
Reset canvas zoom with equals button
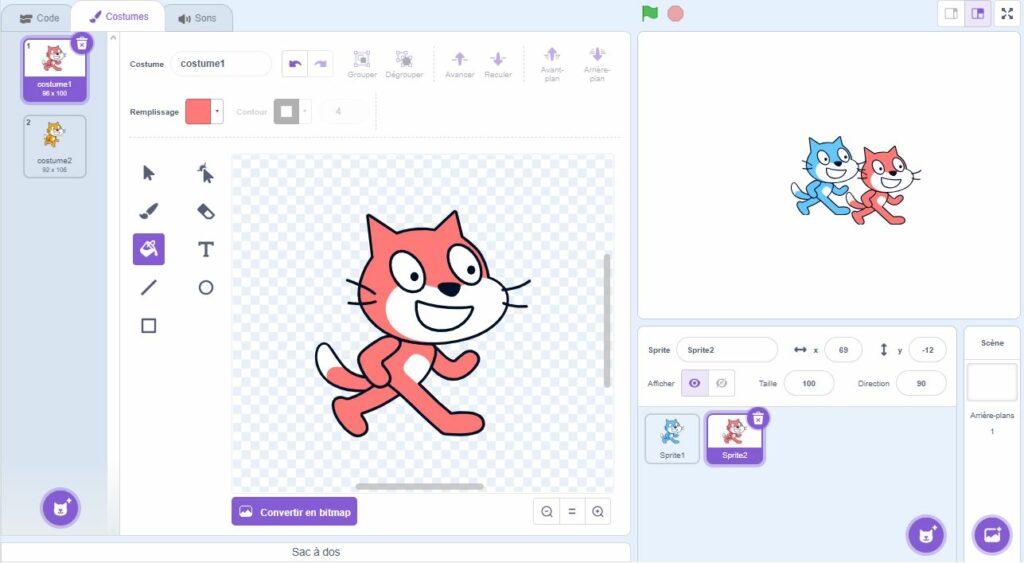point(572,512)
